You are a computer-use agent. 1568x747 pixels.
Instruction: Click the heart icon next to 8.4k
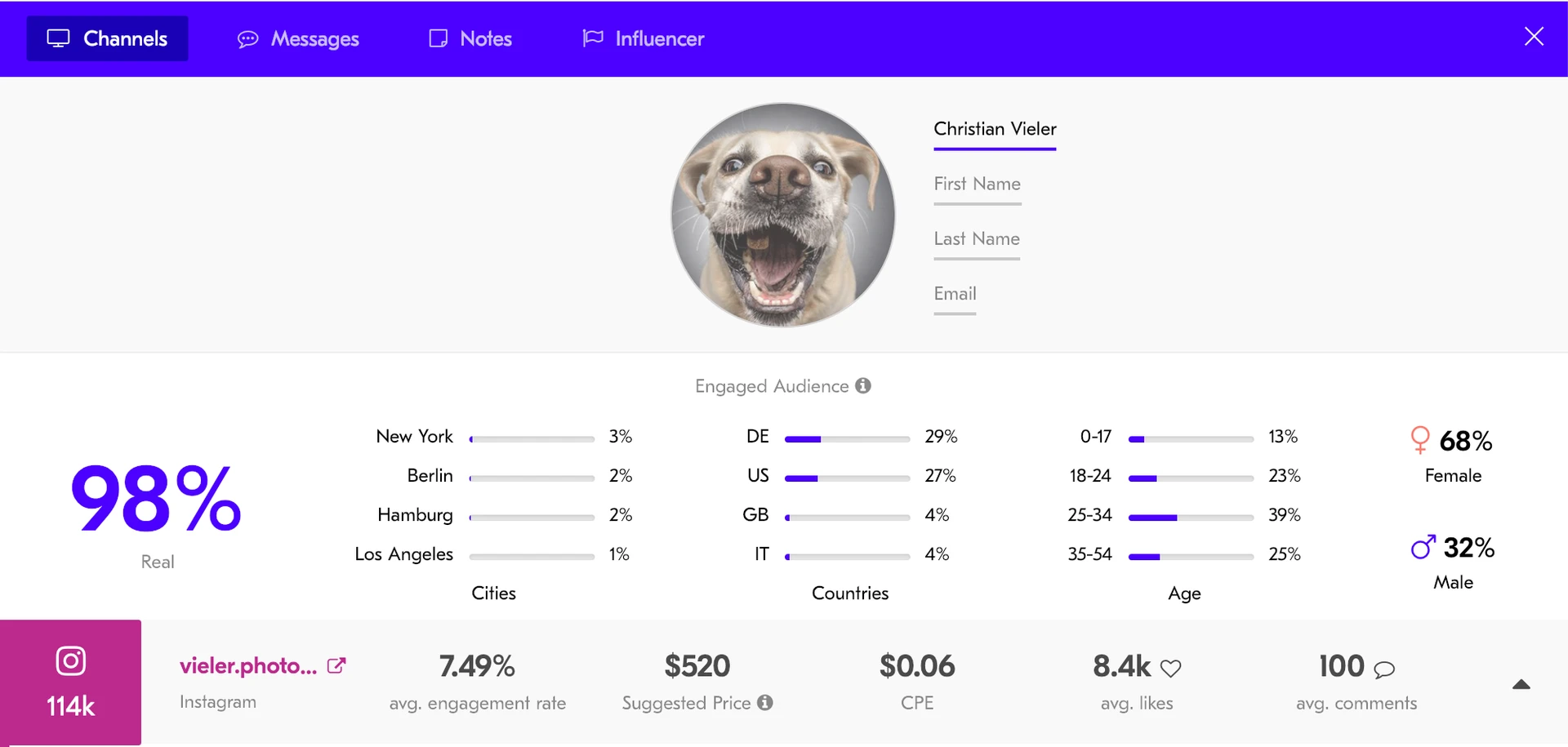[1171, 669]
